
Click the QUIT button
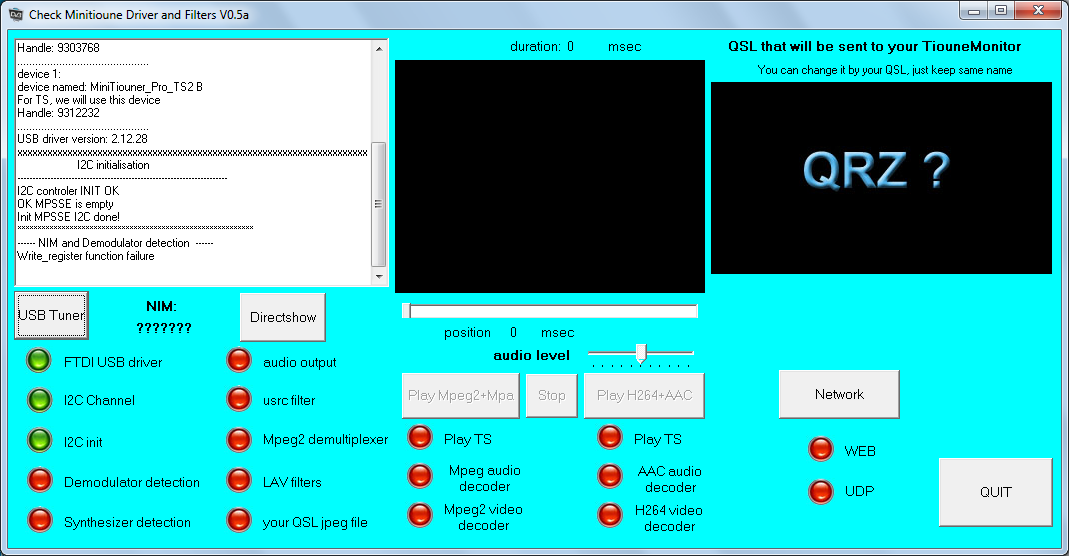pos(995,492)
